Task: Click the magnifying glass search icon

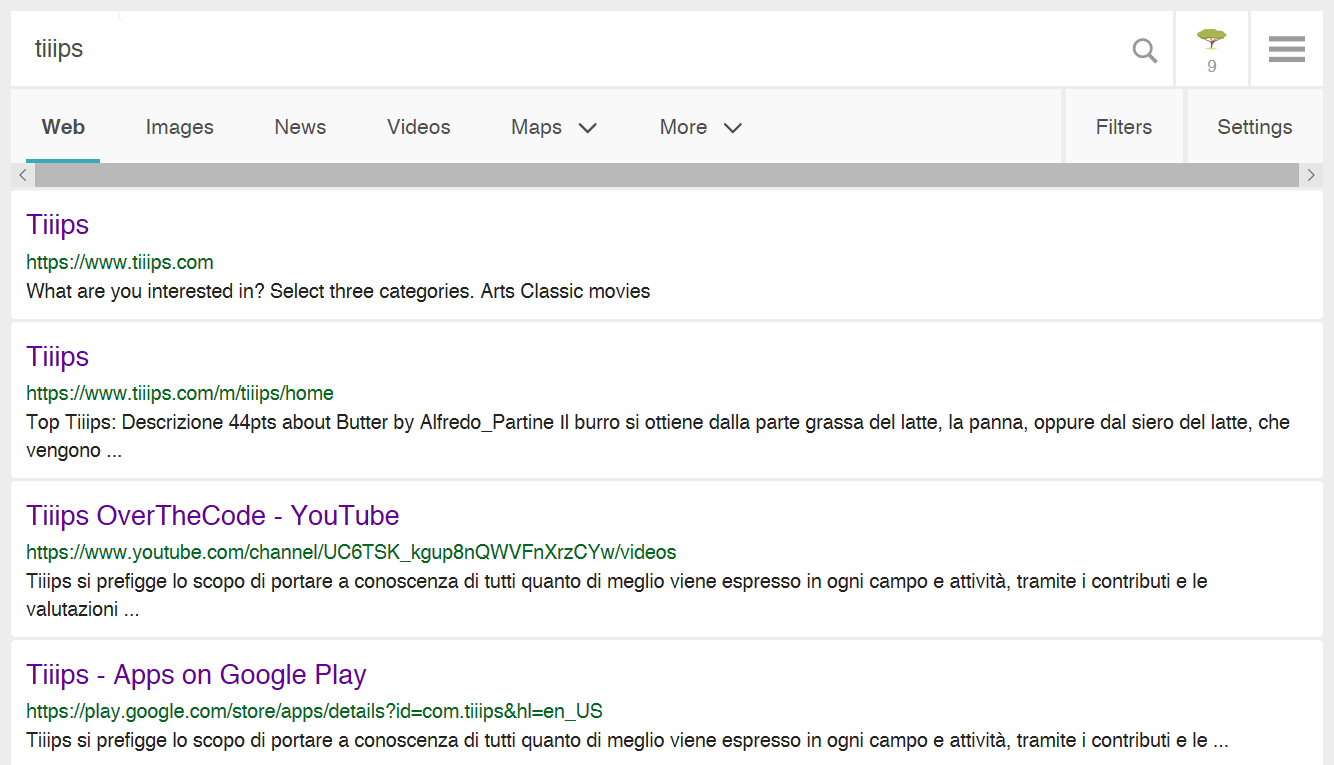Action: pyautogui.click(x=1144, y=50)
